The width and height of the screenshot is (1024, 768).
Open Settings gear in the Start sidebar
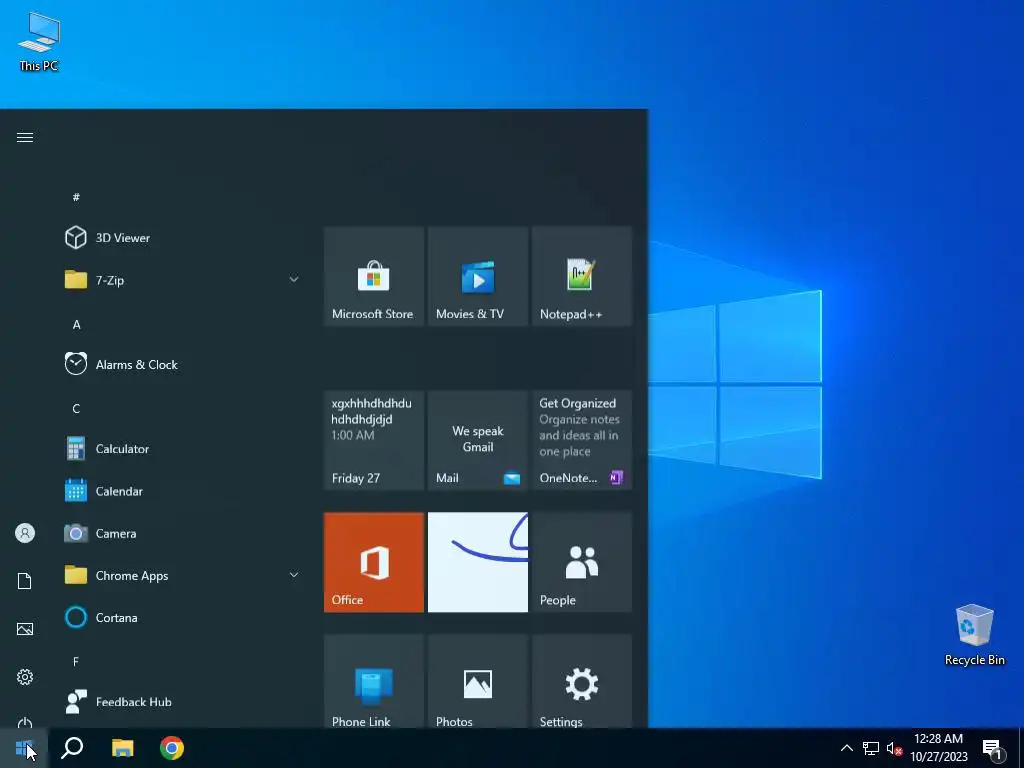click(25, 677)
